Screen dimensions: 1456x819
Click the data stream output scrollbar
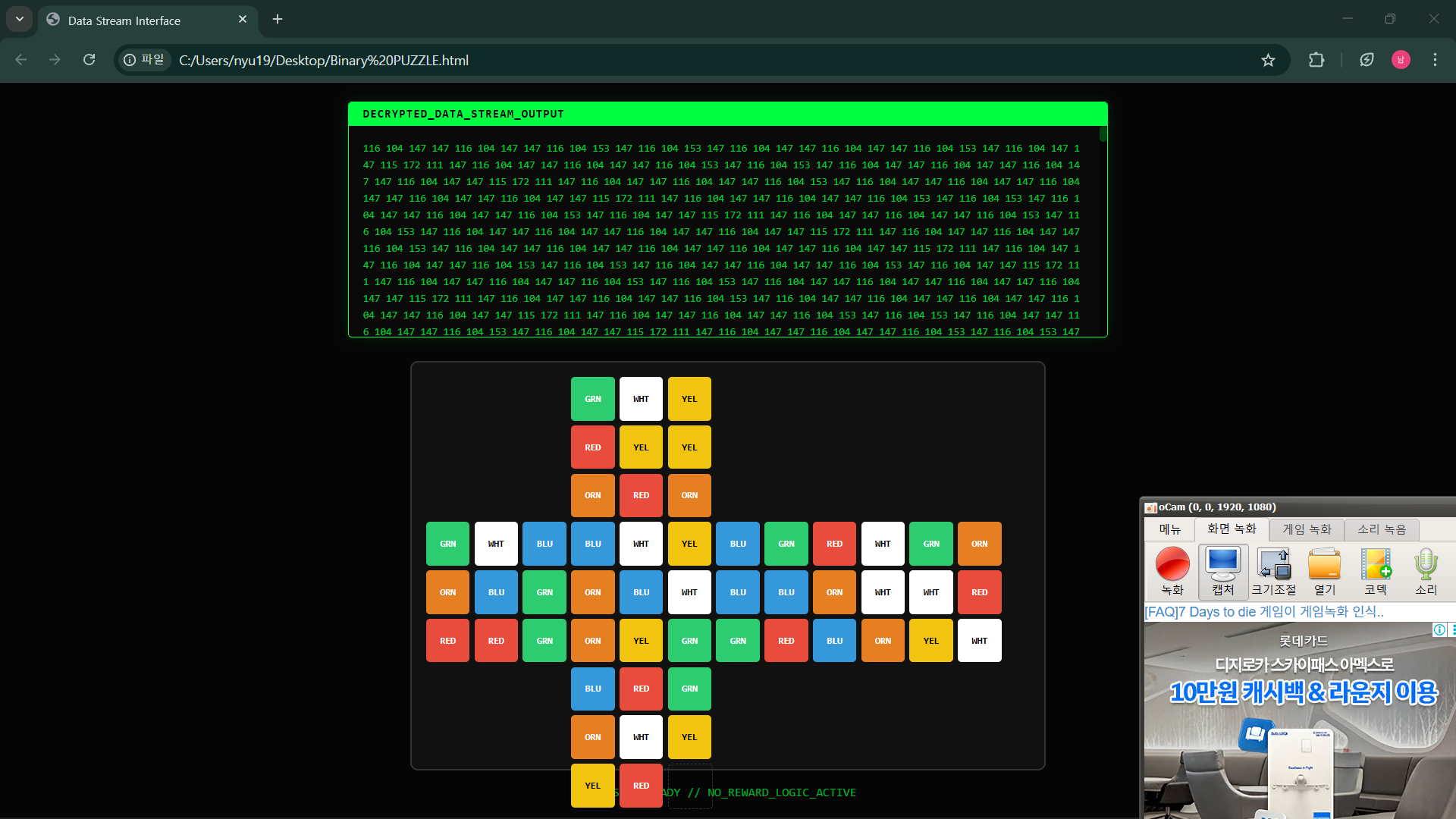coord(1103,135)
